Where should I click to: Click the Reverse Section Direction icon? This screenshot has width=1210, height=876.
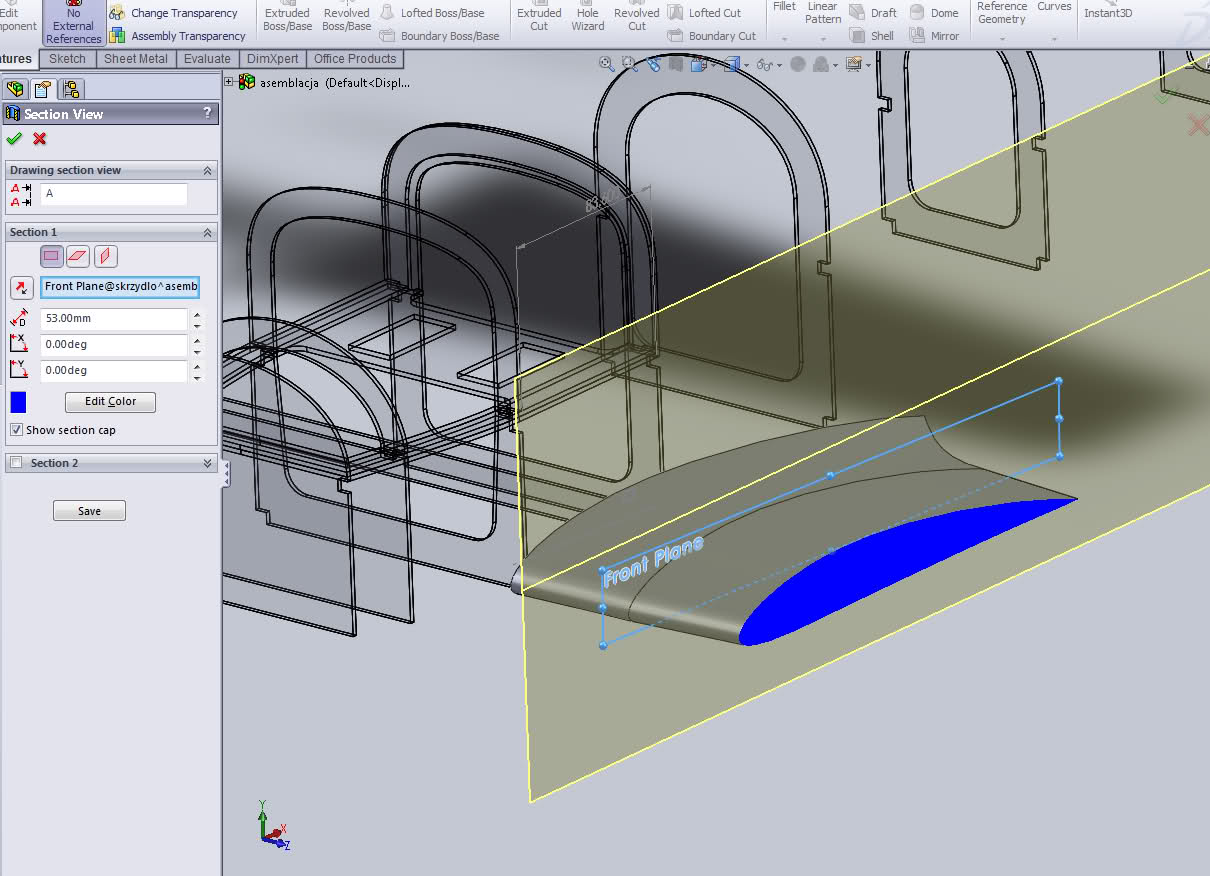tap(20, 288)
